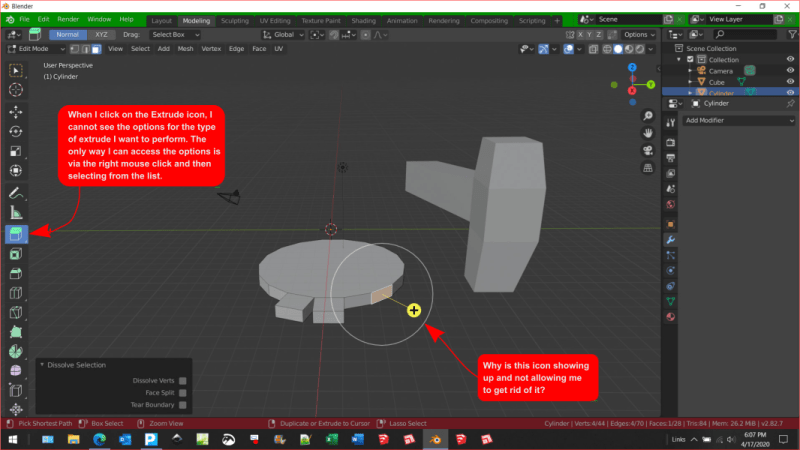Add a new workspace tab
The width and height of the screenshot is (800, 450).
tap(557, 21)
